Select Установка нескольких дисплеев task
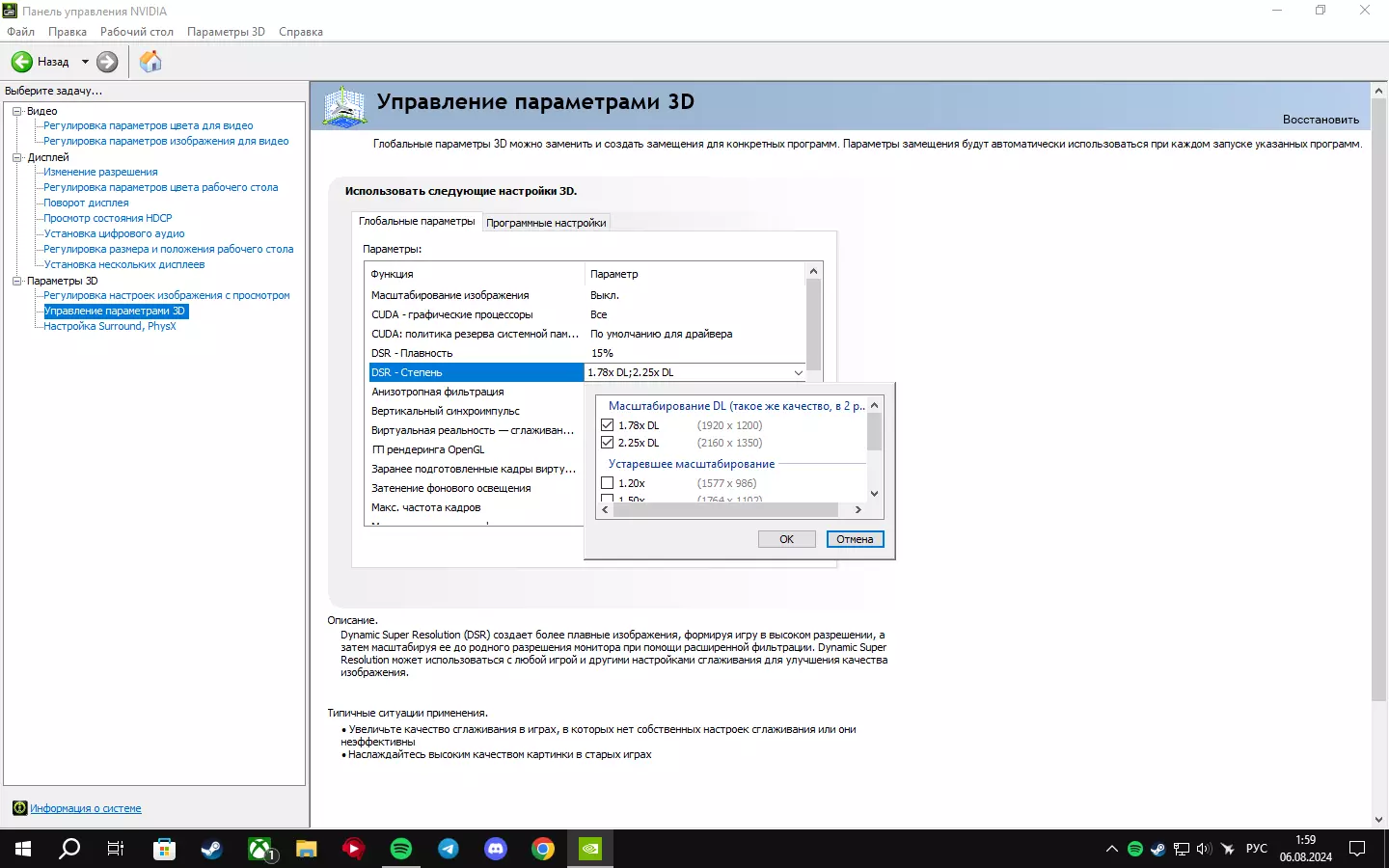 (124, 264)
